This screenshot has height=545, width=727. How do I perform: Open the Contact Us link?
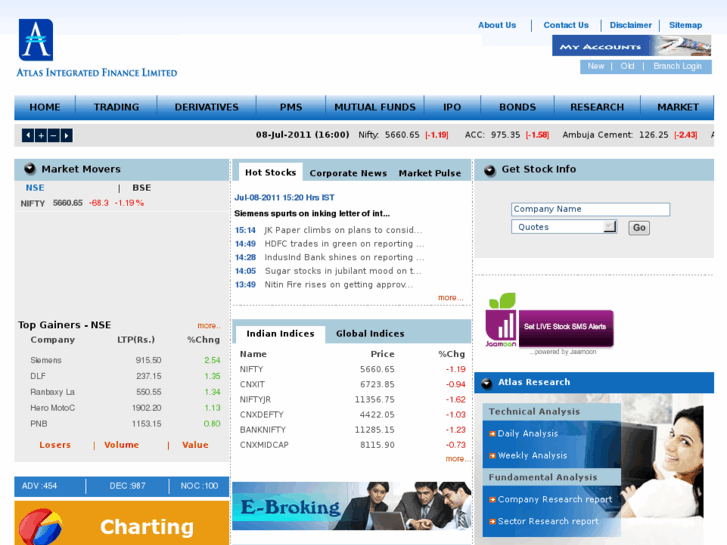coord(566,25)
